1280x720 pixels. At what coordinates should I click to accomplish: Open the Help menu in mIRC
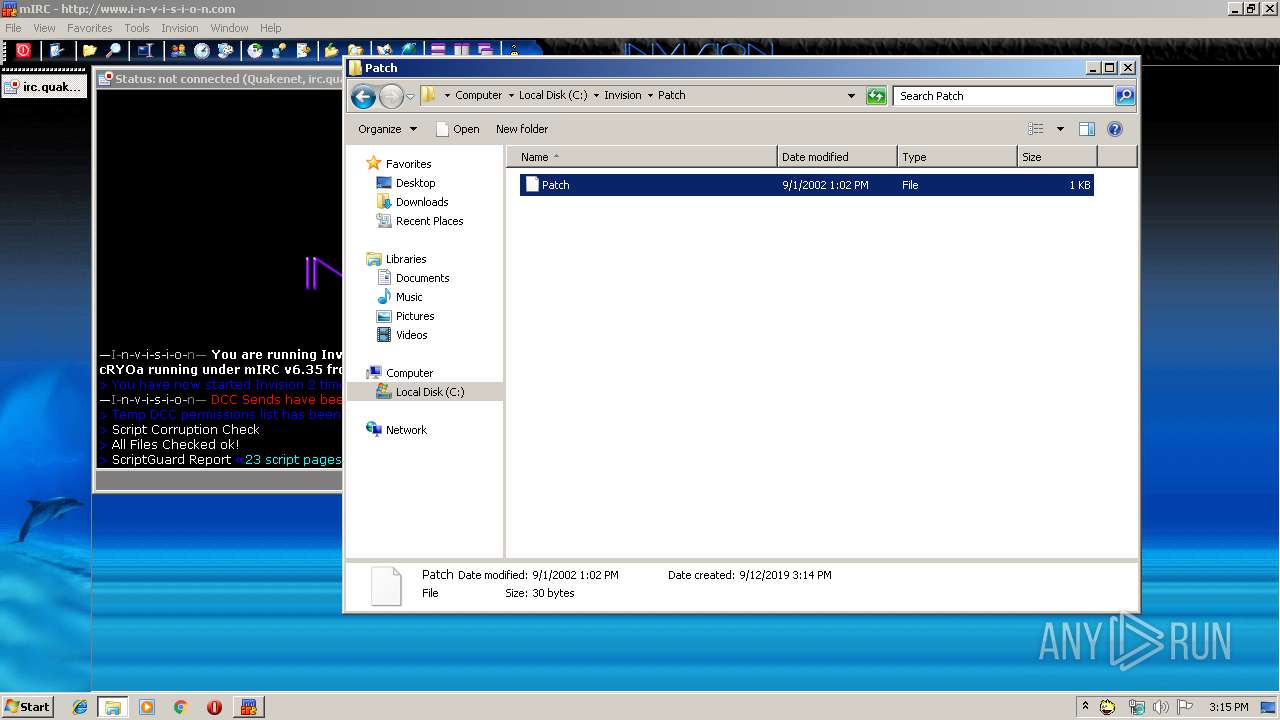click(270, 28)
